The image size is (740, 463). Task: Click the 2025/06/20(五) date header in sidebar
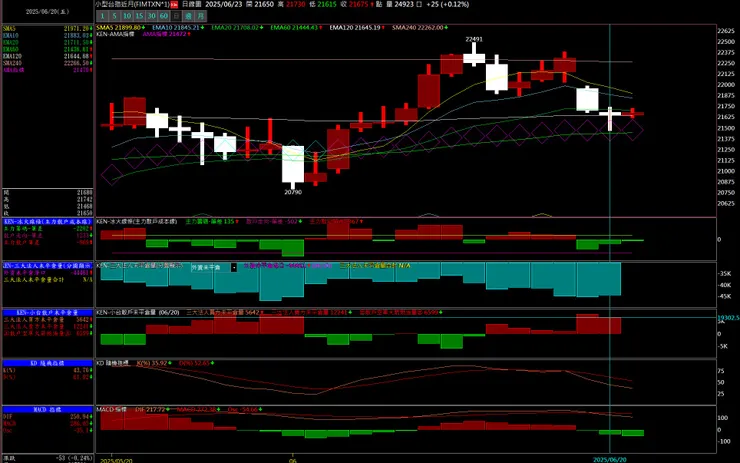tap(47, 12)
